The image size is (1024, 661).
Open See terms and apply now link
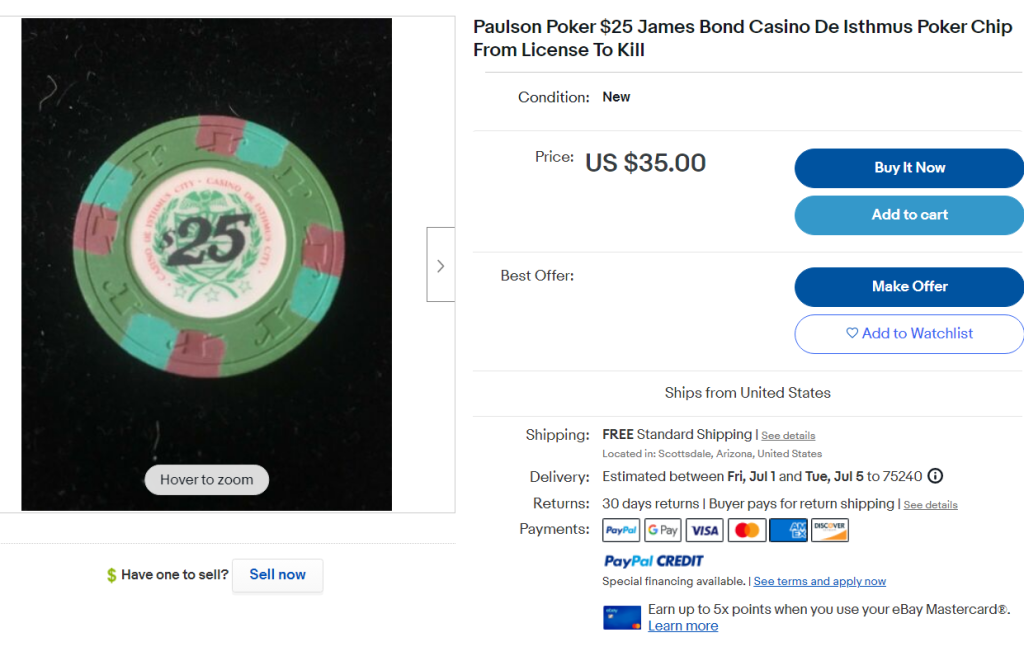tap(820, 582)
